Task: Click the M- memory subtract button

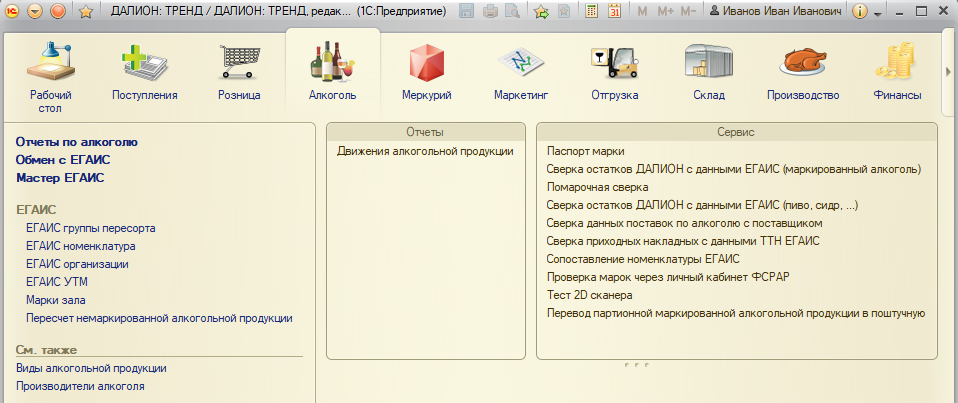Action: pos(688,11)
